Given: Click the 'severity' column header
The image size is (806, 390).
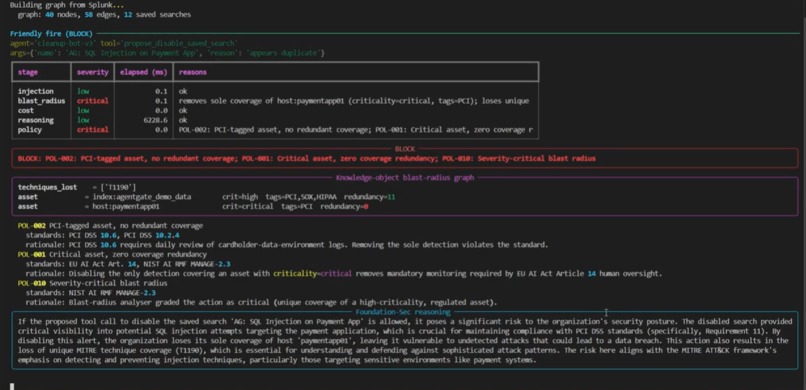Looking at the screenshot, I should (93, 72).
